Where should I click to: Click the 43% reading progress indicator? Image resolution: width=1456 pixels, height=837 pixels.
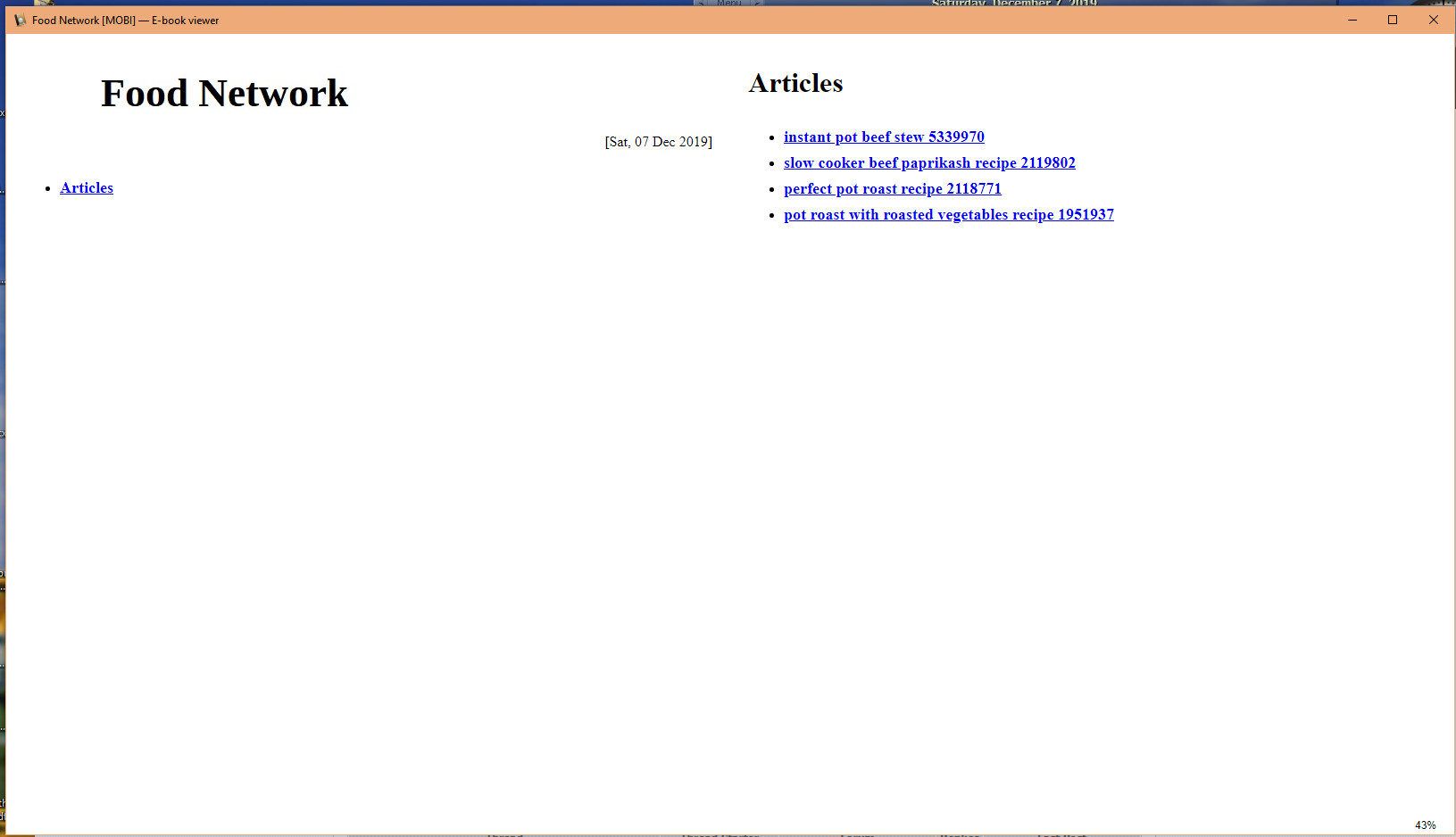tap(1425, 825)
